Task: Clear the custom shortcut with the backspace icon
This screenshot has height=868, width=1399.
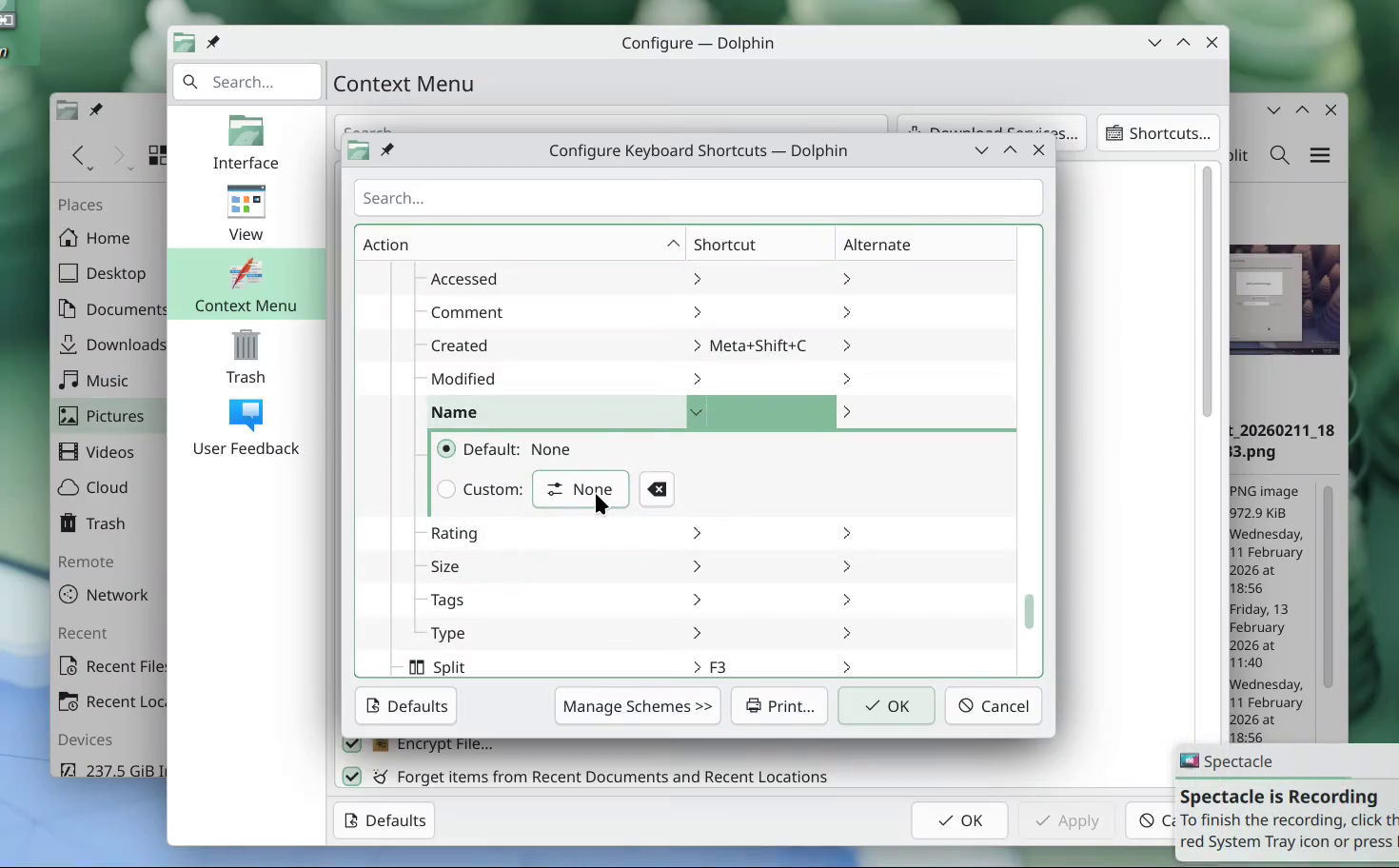Action: click(x=656, y=488)
